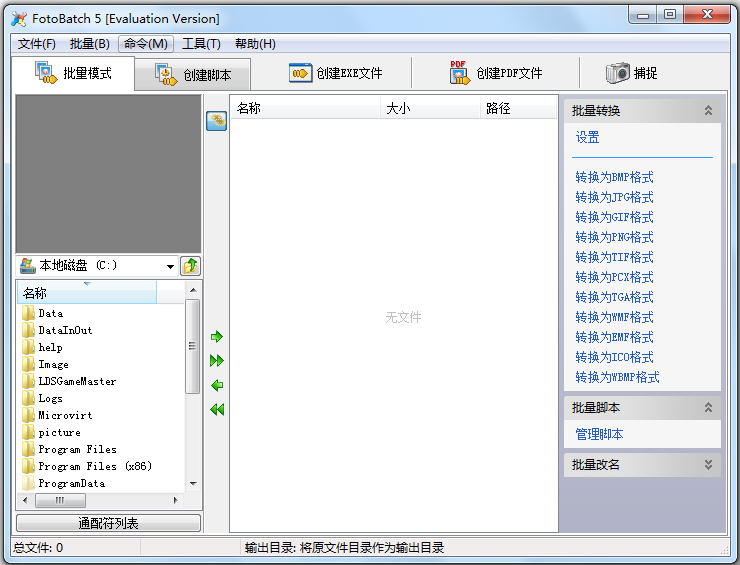This screenshot has height=565, width=740.
Task: Click 转换为TIF格式 link
Action: (x=614, y=257)
